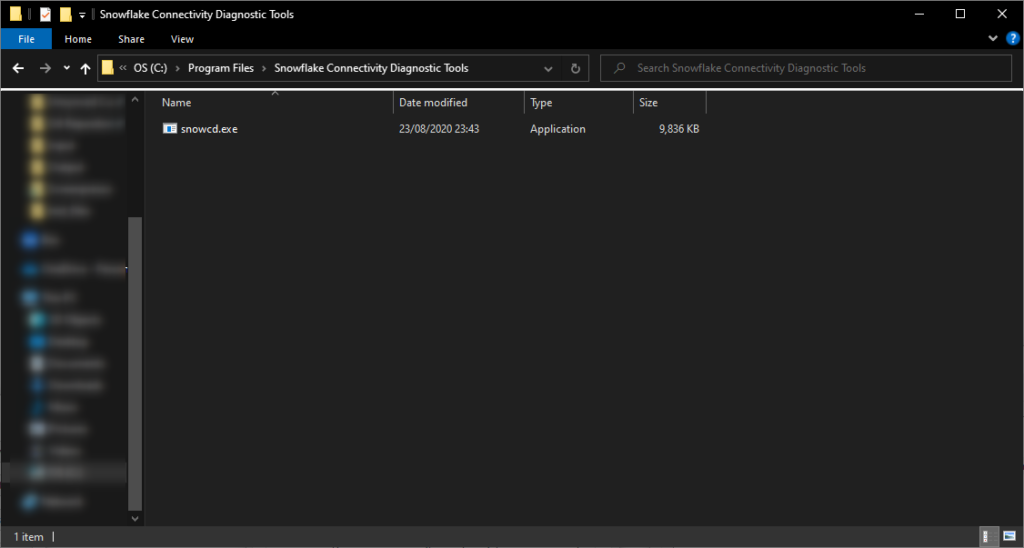Switch to the View ribbon tab
Image resolution: width=1024 pixels, height=548 pixels.
click(182, 39)
